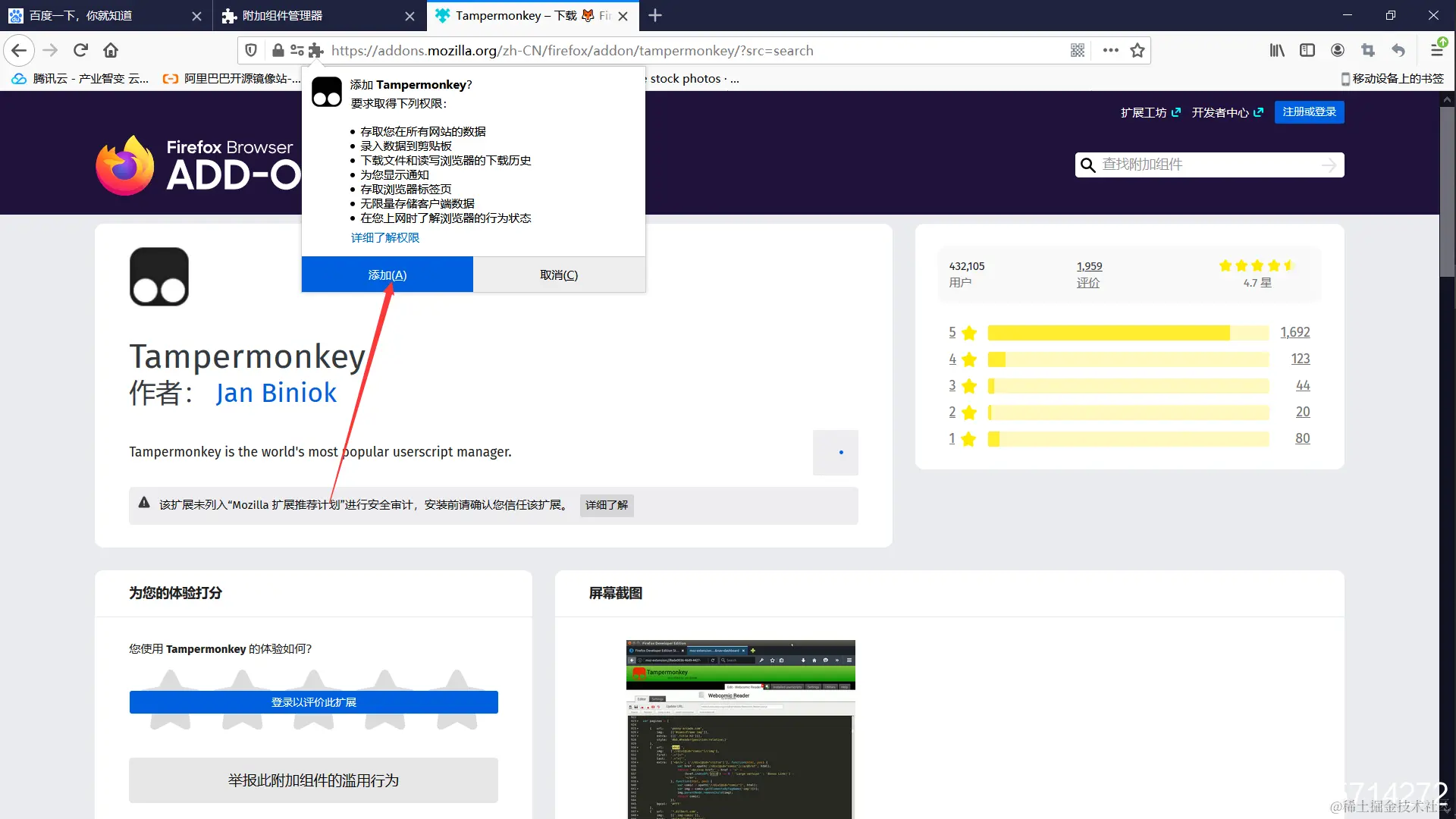Viewport: 1456px width, 819px height.
Task: Click Cancel (取消) in install prompt
Action: click(559, 275)
